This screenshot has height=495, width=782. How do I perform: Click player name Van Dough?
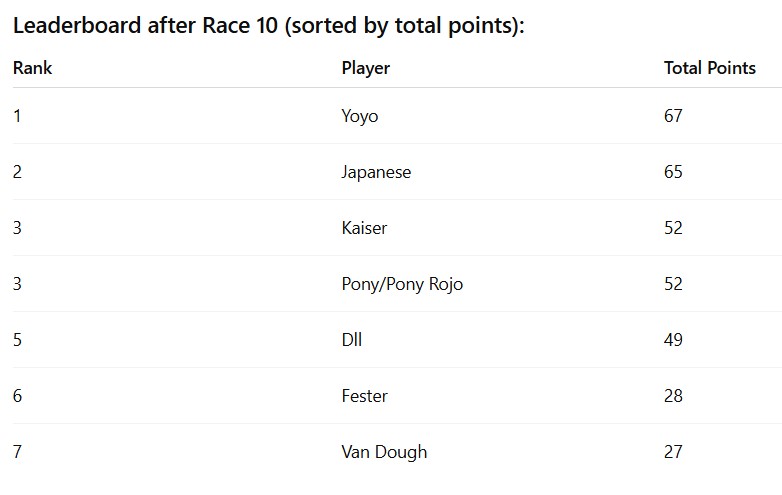384,452
